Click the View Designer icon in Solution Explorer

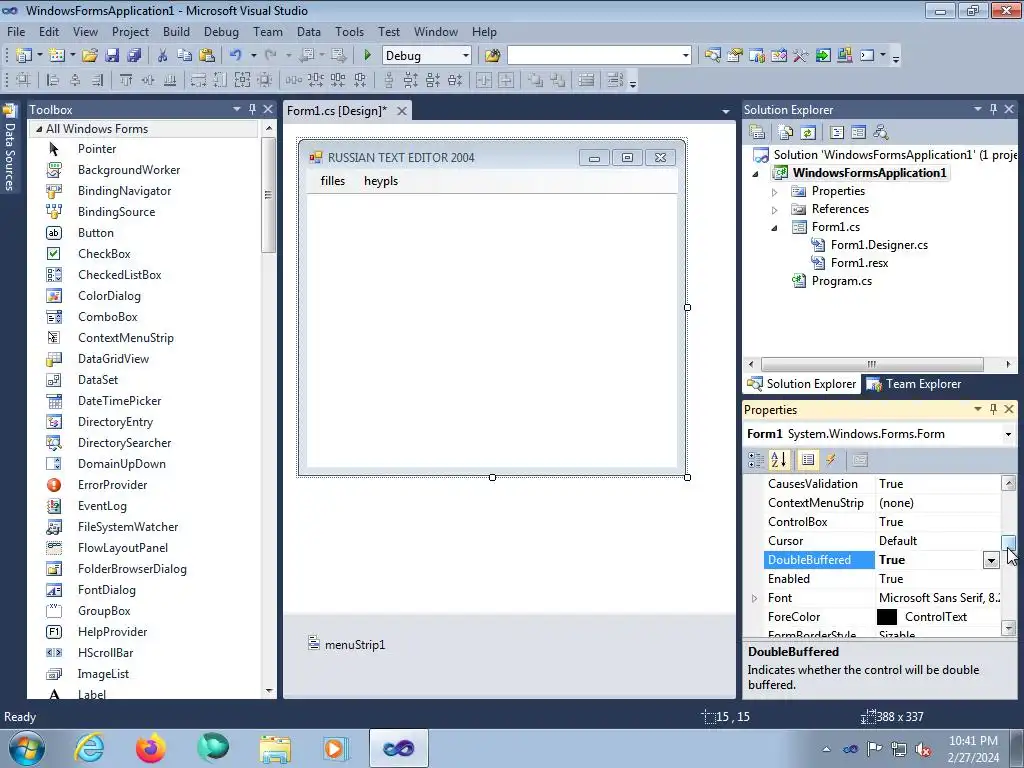[859, 133]
